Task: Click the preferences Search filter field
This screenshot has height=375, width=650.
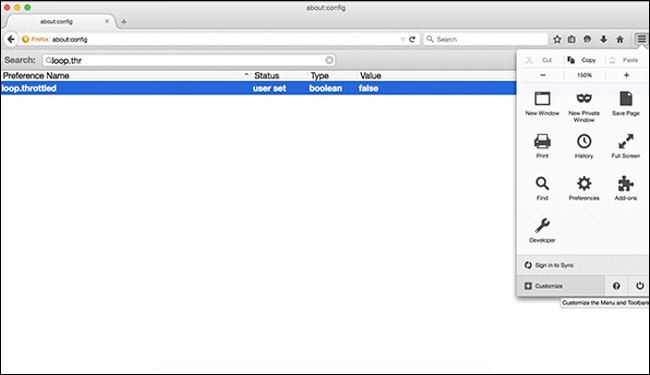Action: pyautogui.click(x=189, y=60)
